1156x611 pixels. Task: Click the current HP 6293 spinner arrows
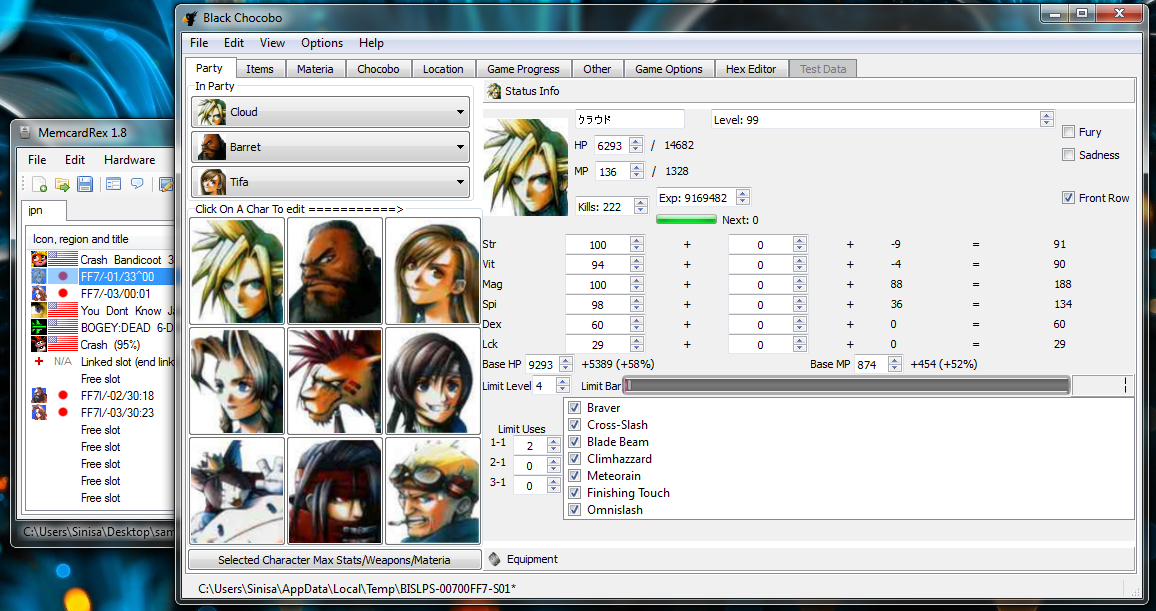pyautogui.click(x=636, y=145)
